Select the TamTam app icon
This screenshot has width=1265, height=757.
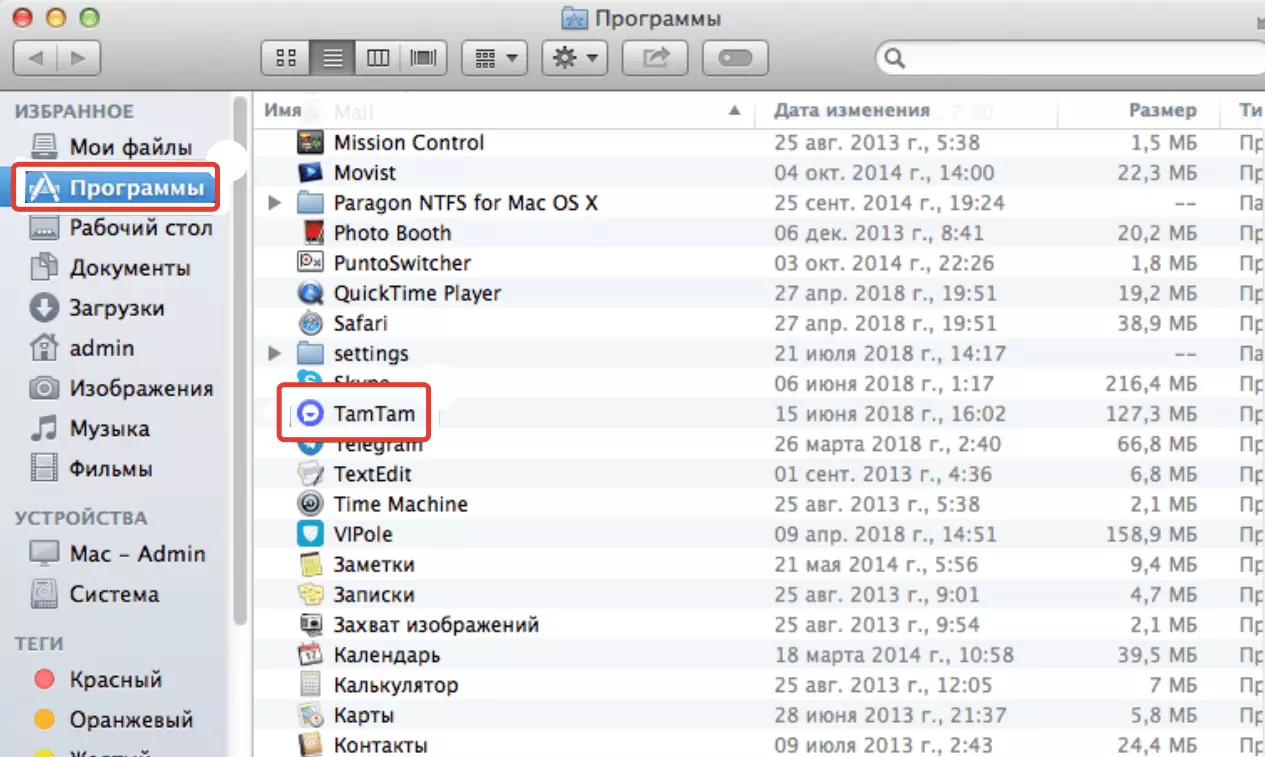[311, 414]
